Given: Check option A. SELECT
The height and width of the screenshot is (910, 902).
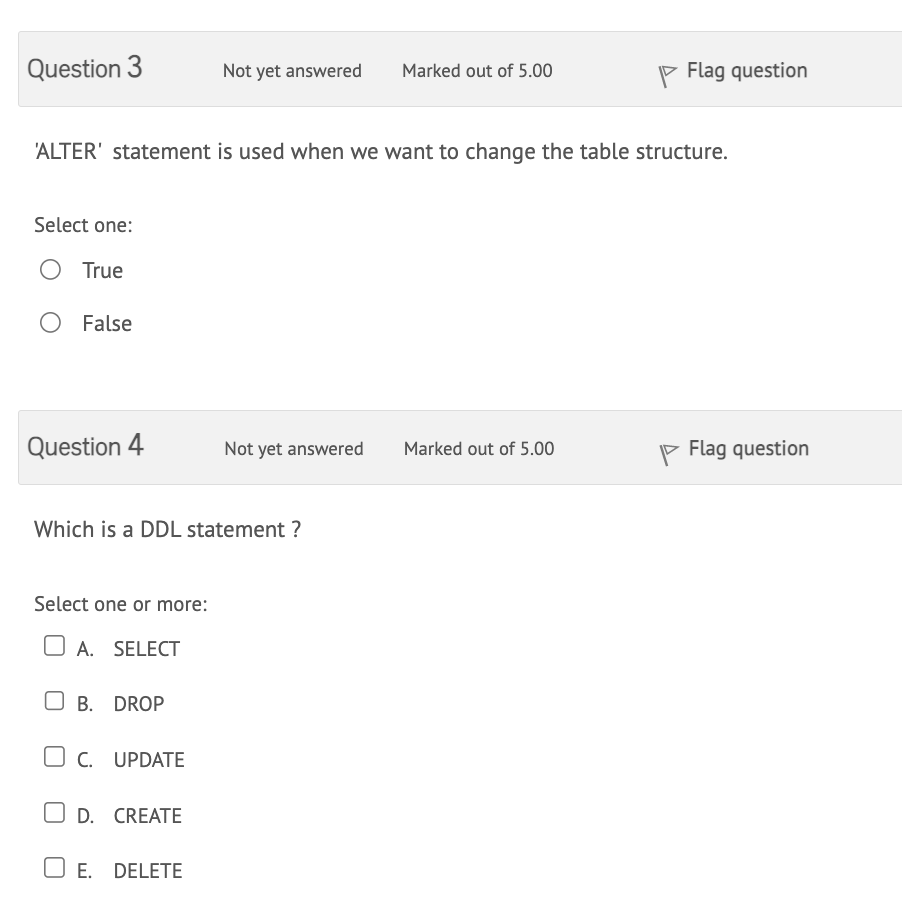Looking at the screenshot, I should [54, 647].
